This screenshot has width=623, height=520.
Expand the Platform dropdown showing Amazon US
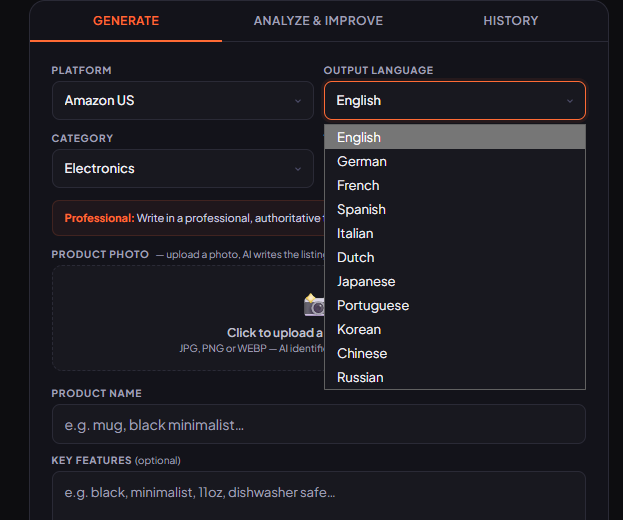[183, 101]
